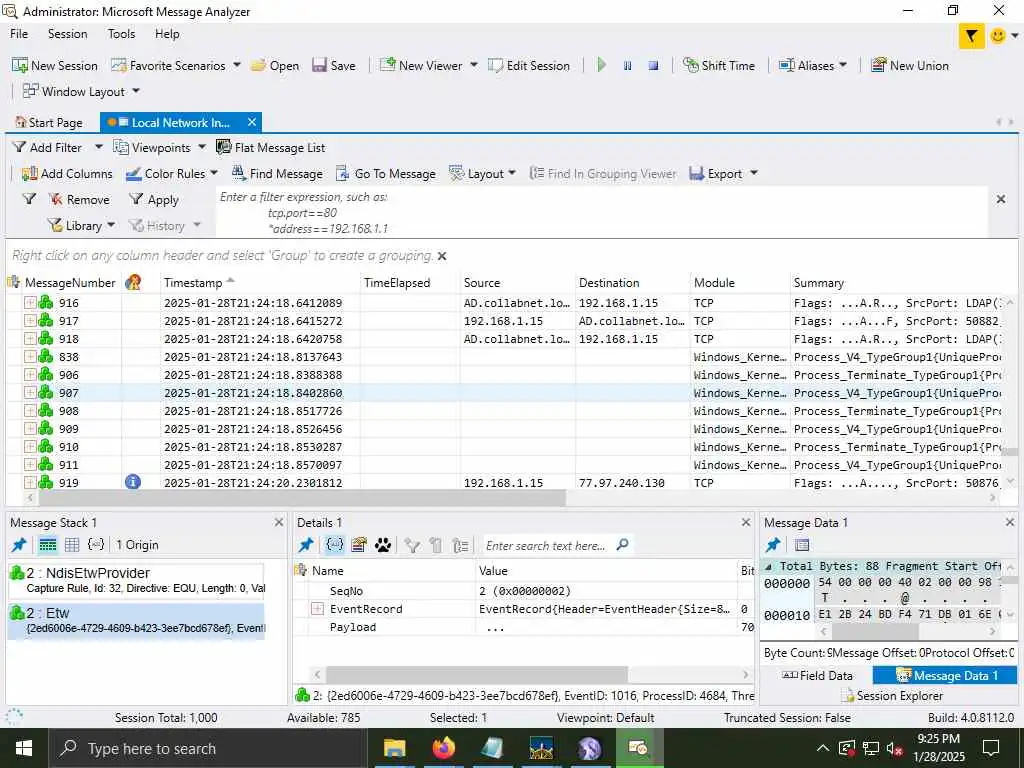Viewport: 1024px width, 768px height.
Task: Expand message row 907
Action: coord(30,392)
